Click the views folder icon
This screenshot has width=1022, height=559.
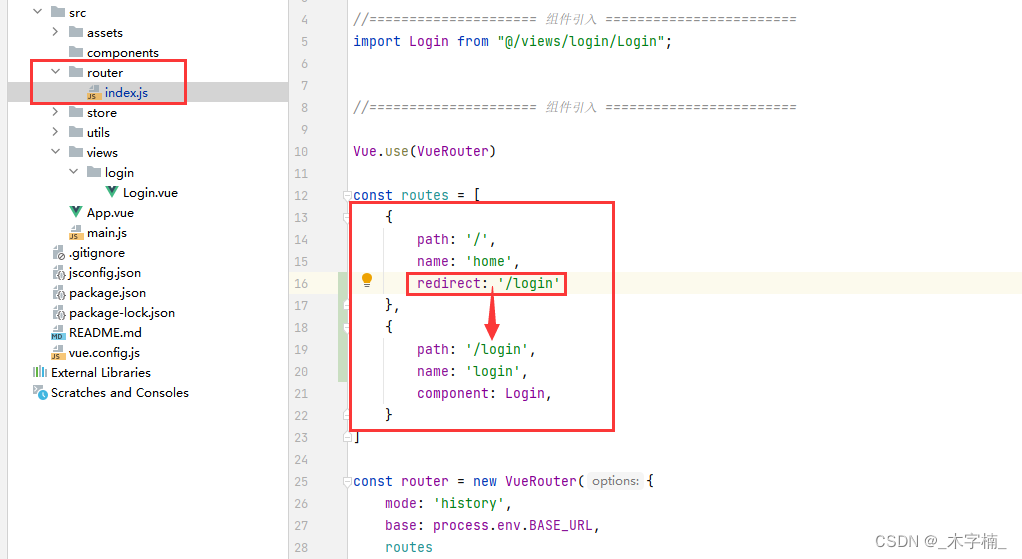76,152
